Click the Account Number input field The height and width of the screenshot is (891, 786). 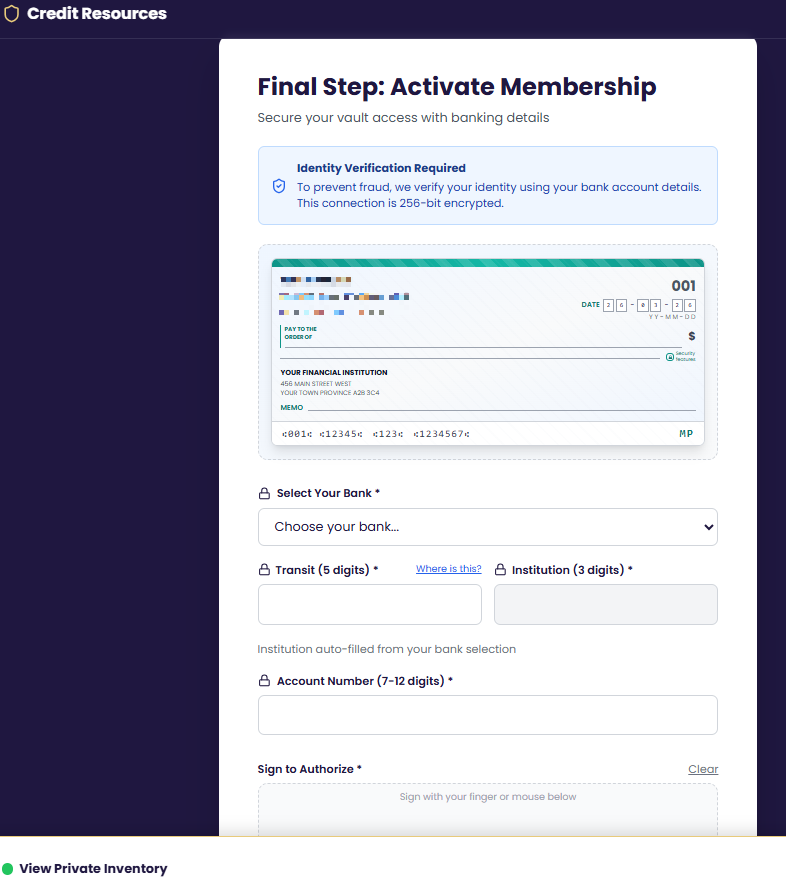coord(487,715)
